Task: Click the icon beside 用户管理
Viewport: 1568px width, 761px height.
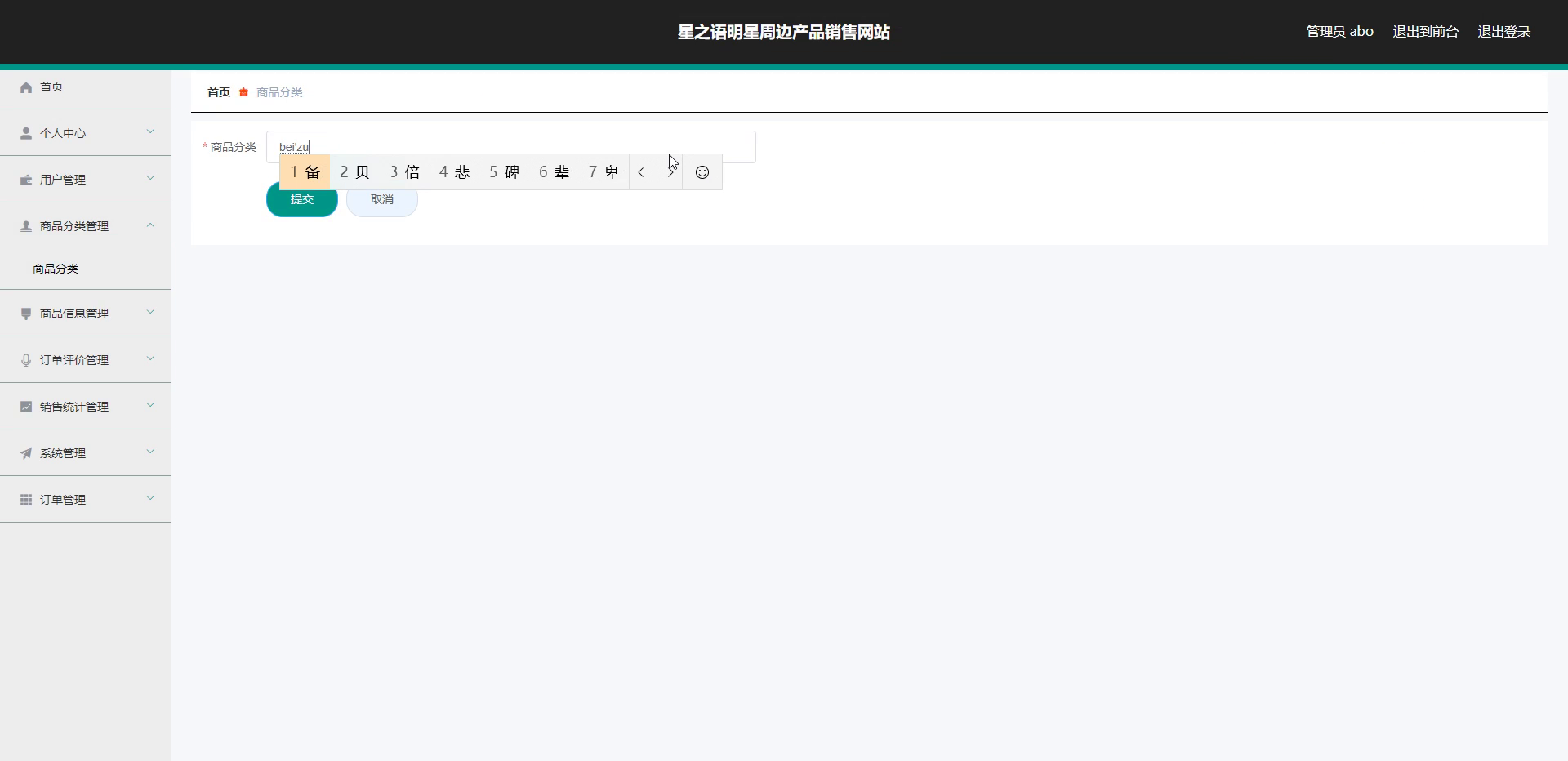Action: pyautogui.click(x=26, y=180)
